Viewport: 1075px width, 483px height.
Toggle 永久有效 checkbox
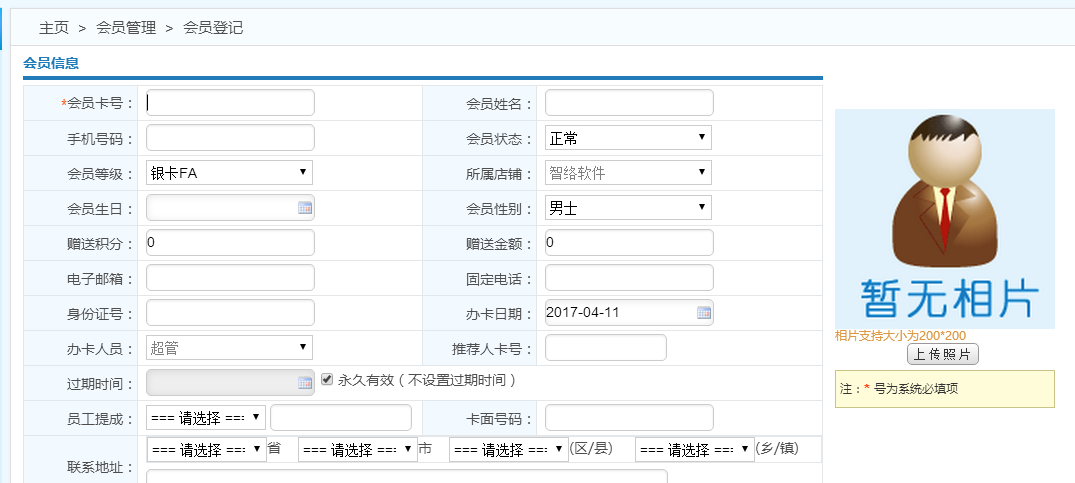(x=327, y=379)
